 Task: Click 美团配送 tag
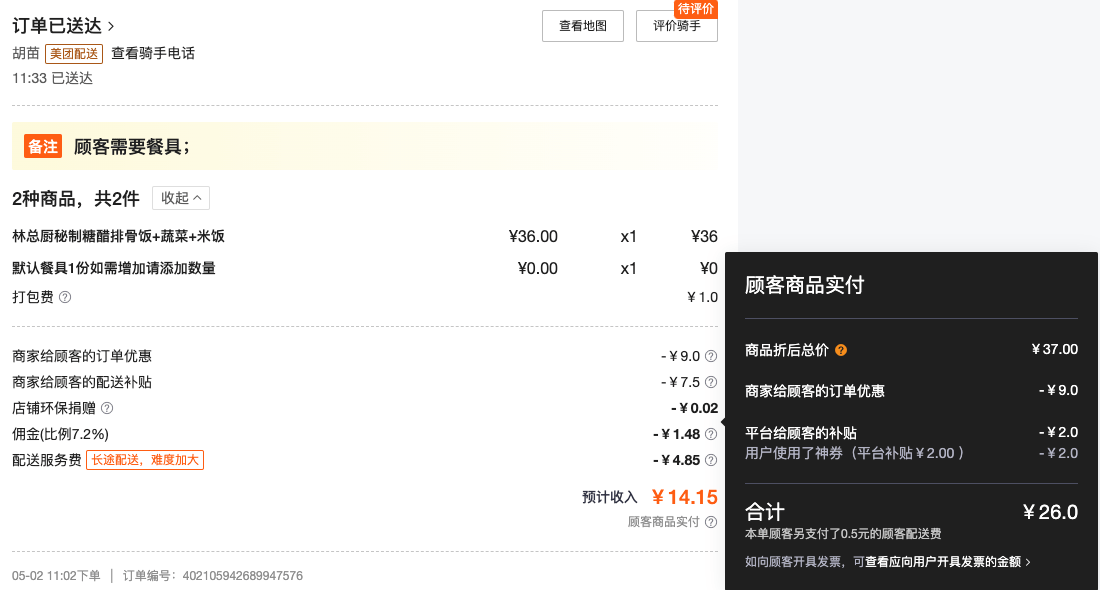[x=74, y=53]
